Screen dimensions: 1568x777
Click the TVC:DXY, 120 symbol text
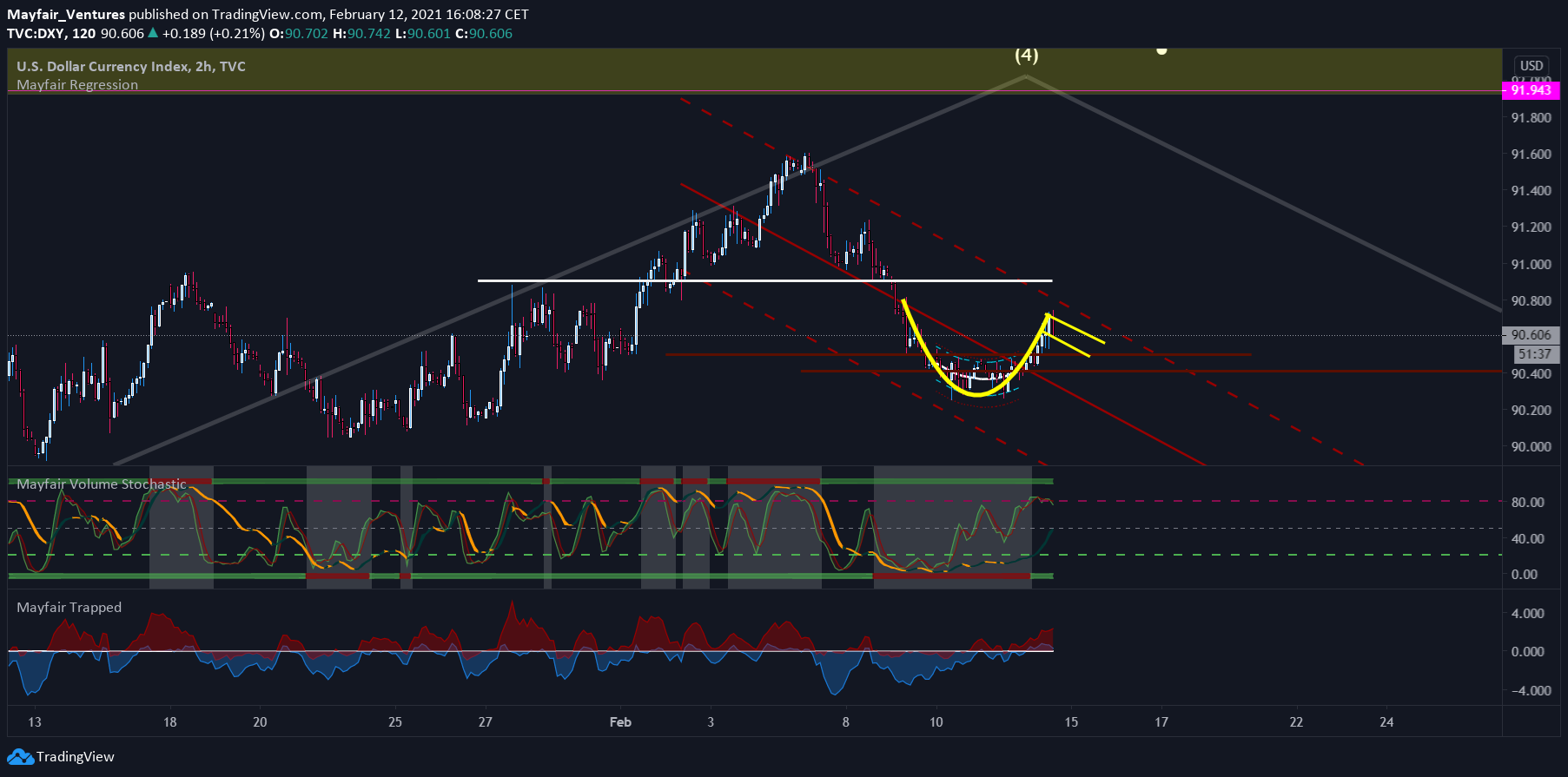point(51,34)
